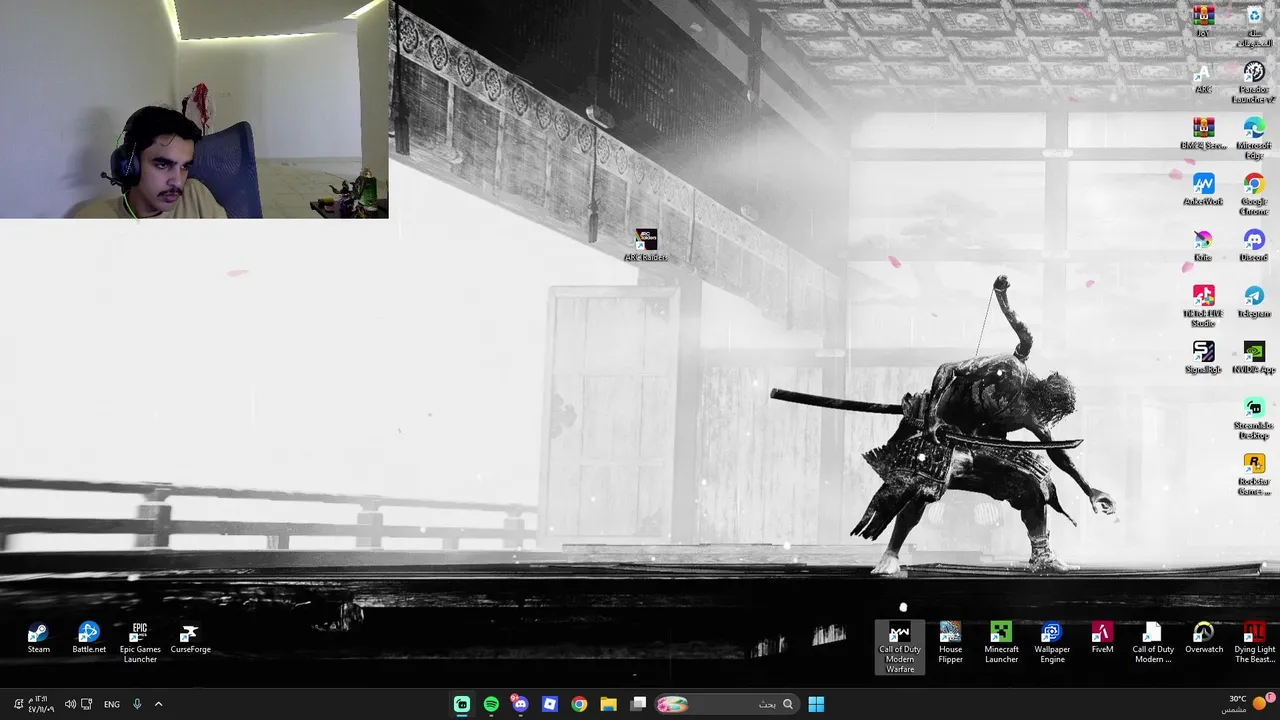The height and width of the screenshot is (720, 1280).
Task: Launch the Minecraft Launcher icon
Action: 1001,643
